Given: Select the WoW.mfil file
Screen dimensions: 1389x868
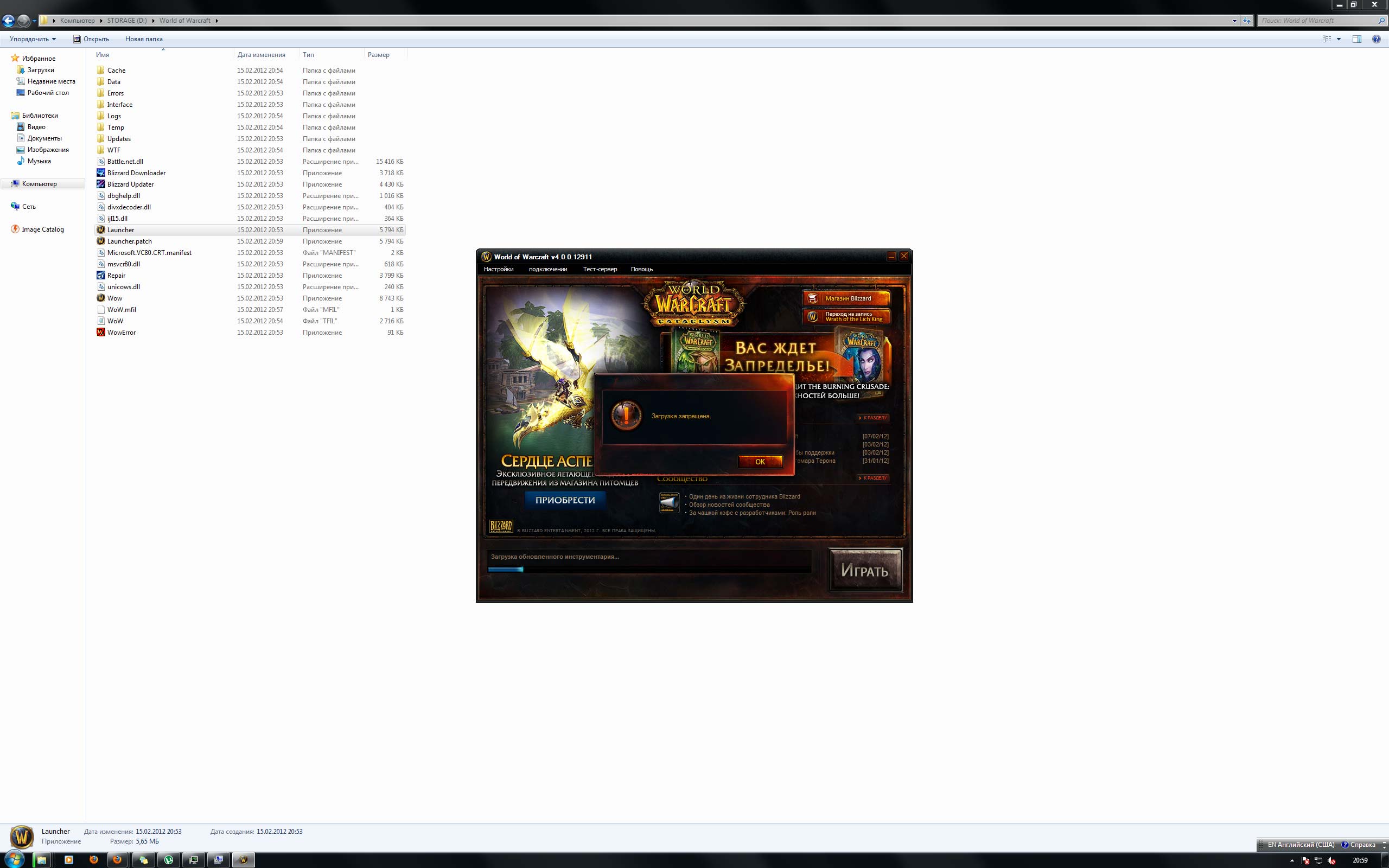Looking at the screenshot, I should point(122,309).
